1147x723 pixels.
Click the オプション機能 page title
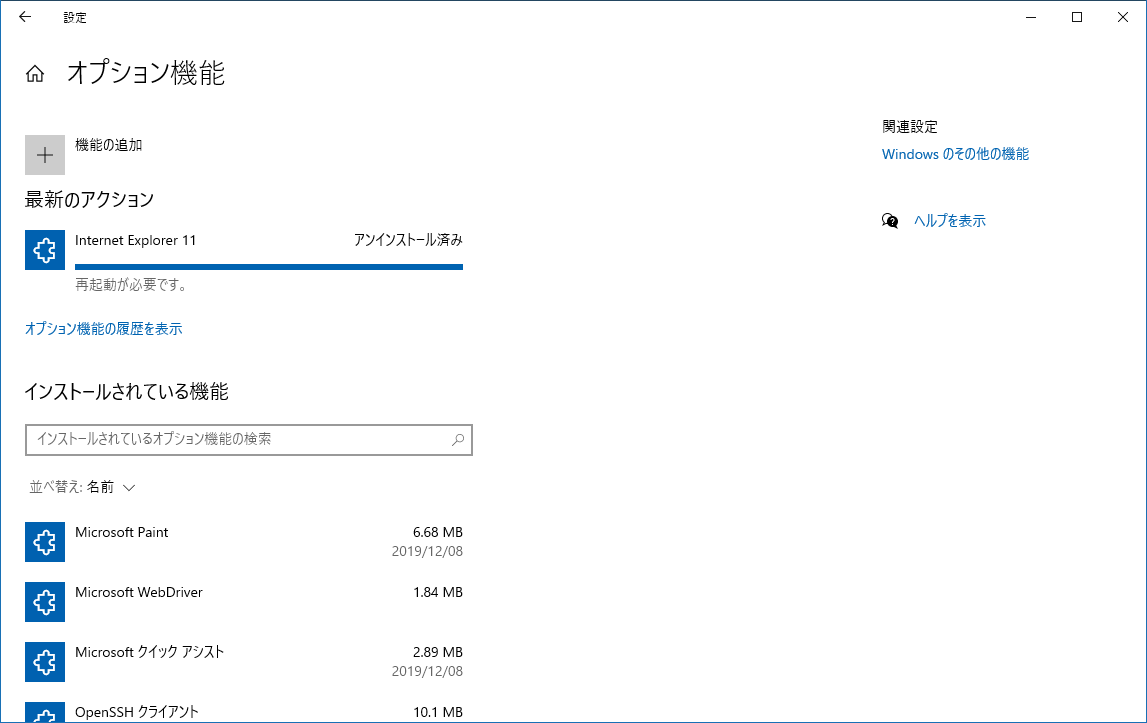[x=146, y=73]
